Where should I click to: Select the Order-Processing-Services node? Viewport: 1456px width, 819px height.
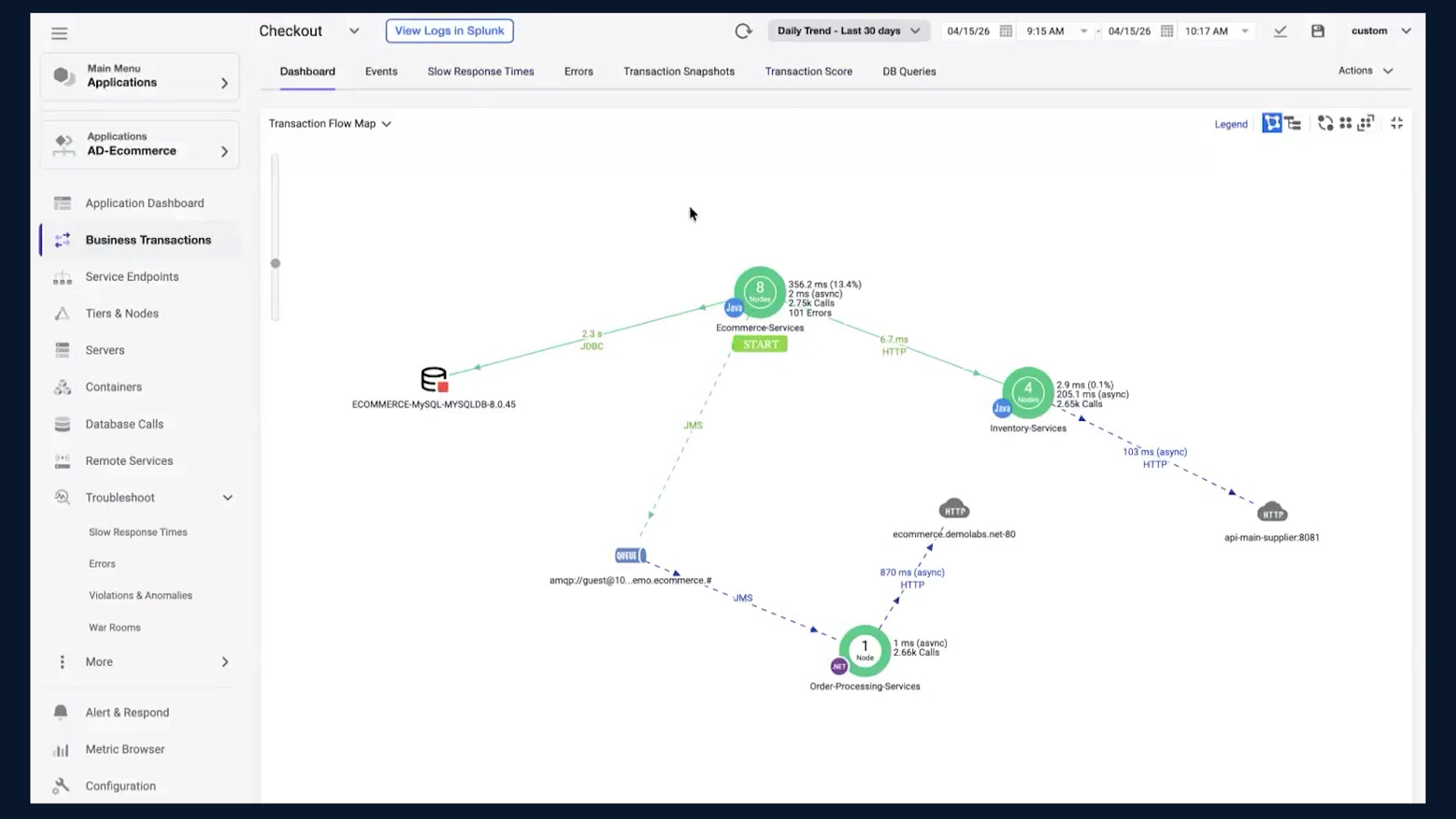(864, 651)
